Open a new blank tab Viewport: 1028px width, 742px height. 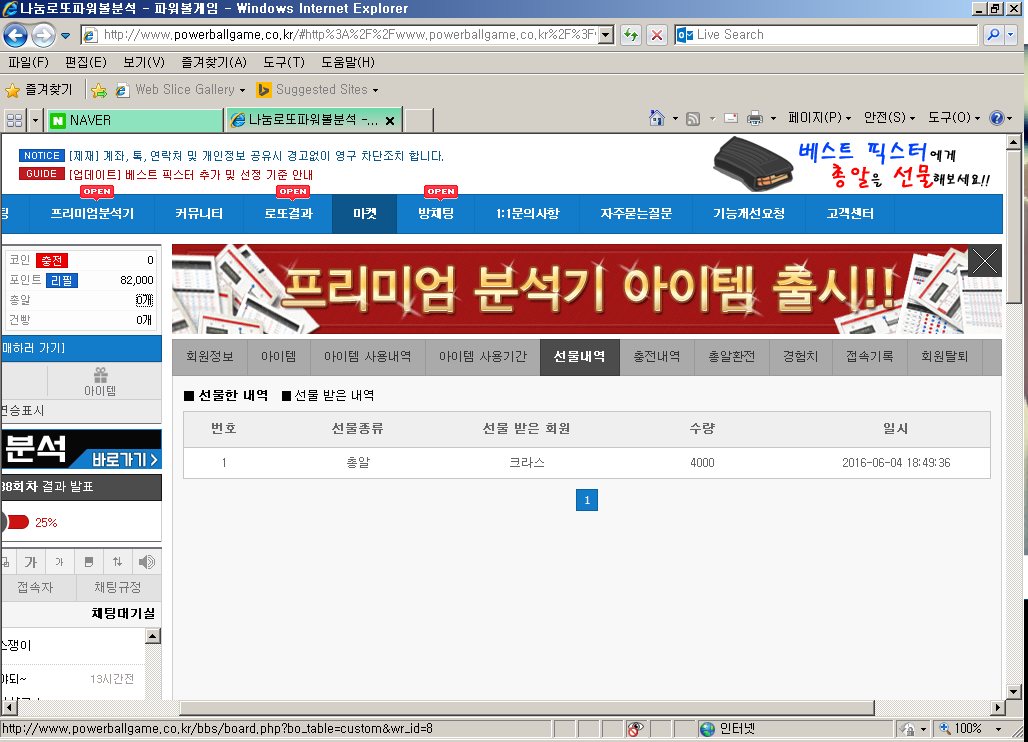click(418, 121)
